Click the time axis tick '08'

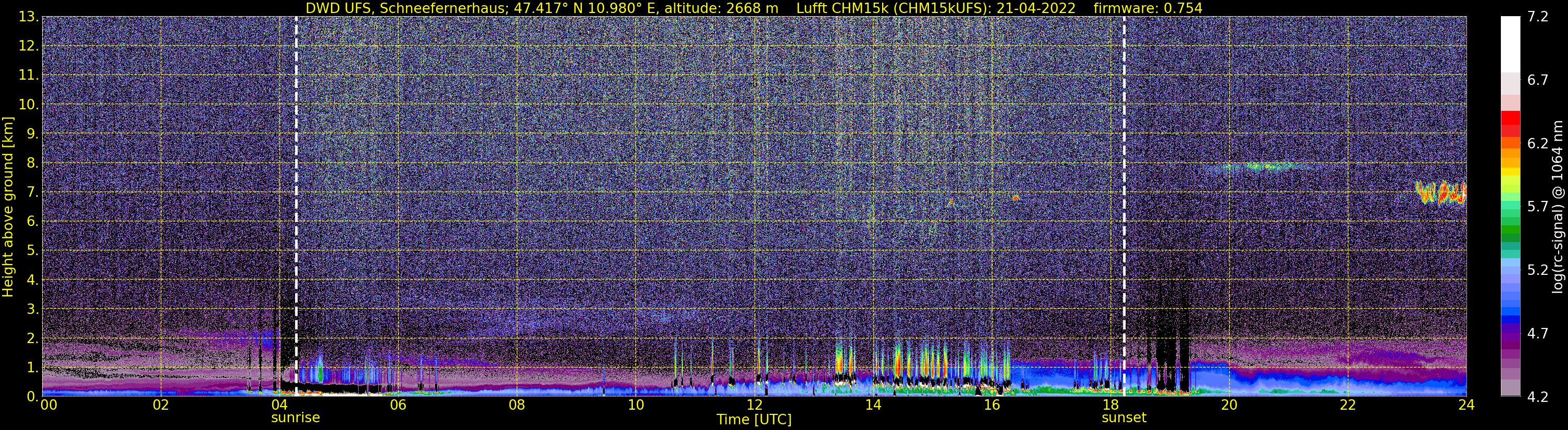coord(517,406)
